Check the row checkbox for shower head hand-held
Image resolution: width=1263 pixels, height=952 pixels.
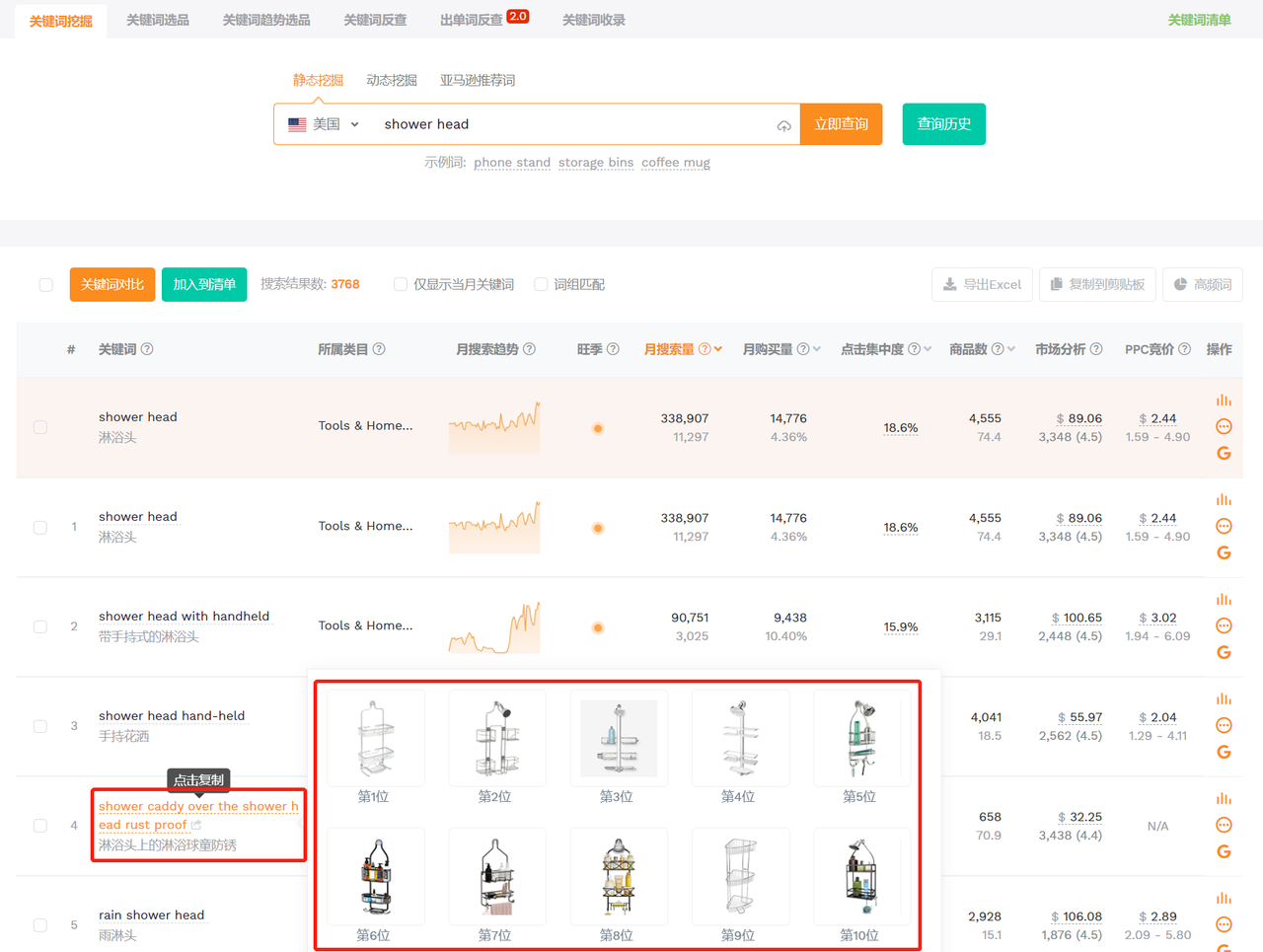[x=40, y=725]
